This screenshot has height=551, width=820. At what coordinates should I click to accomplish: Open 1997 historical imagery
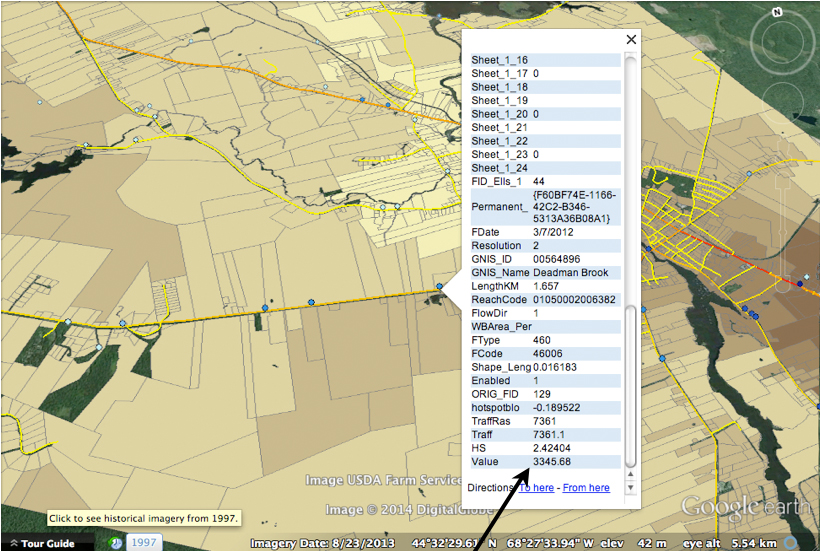click(145, 542)
